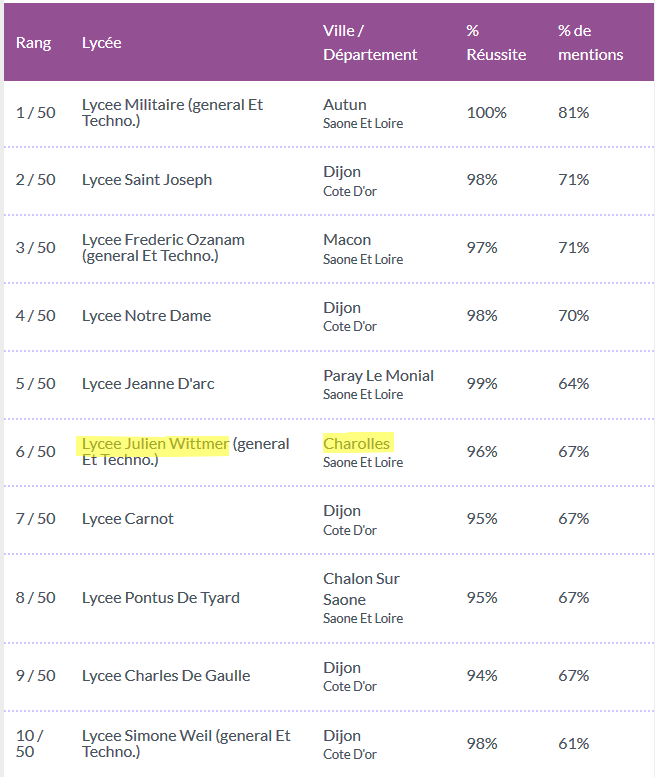Click the % Réussite column header
The height and width of the screenshot is (777, 655).
click(496, 43)
